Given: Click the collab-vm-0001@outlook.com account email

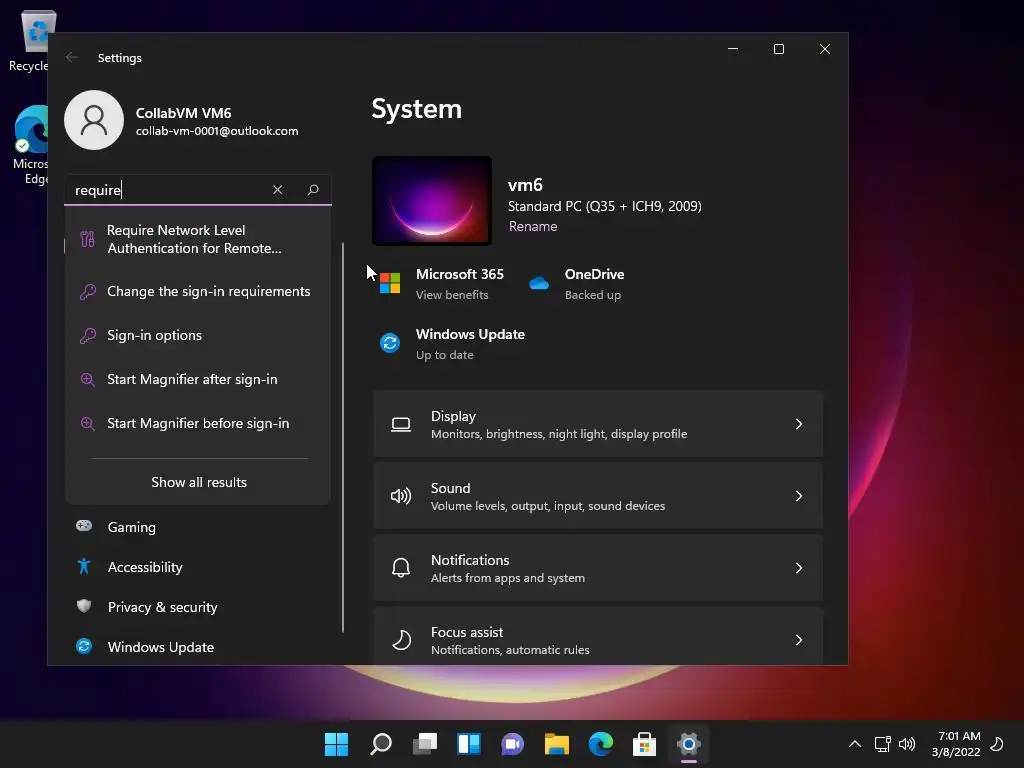Looking at the screenshot, I should point(217,131).
